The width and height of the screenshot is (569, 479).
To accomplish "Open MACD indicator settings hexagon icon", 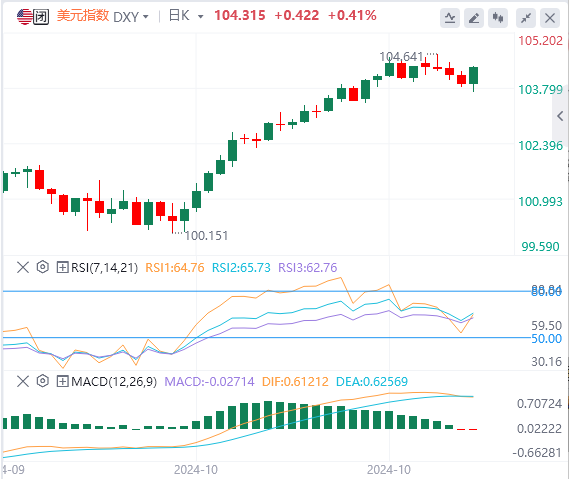I will [x=42, y=381].
